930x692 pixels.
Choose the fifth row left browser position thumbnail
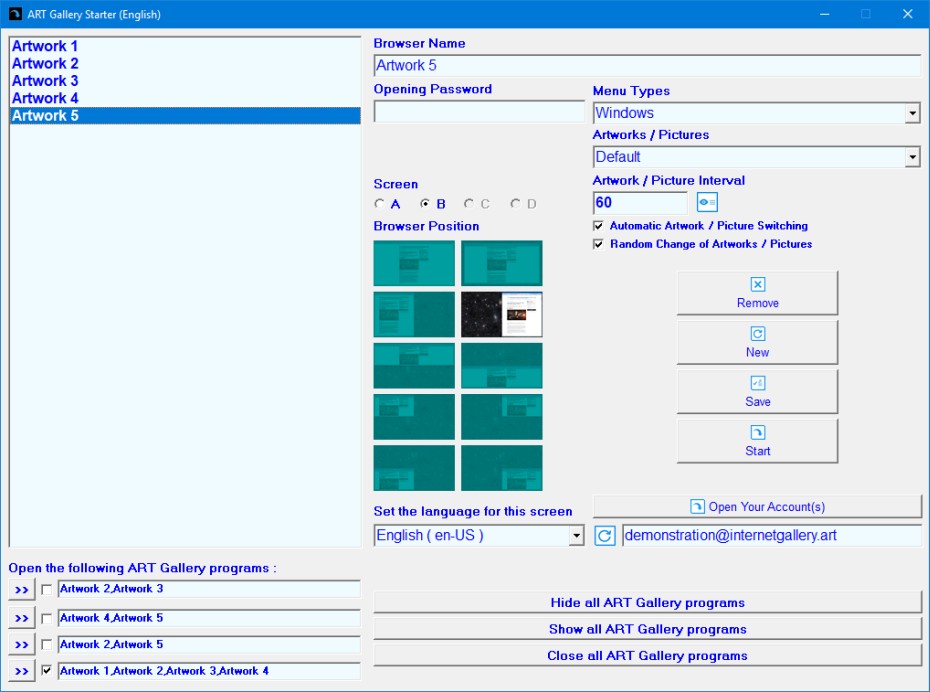(414, 468)
